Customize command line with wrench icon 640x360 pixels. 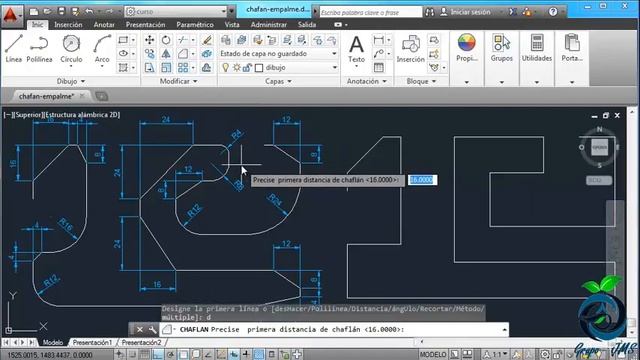[x=152, y=329]
